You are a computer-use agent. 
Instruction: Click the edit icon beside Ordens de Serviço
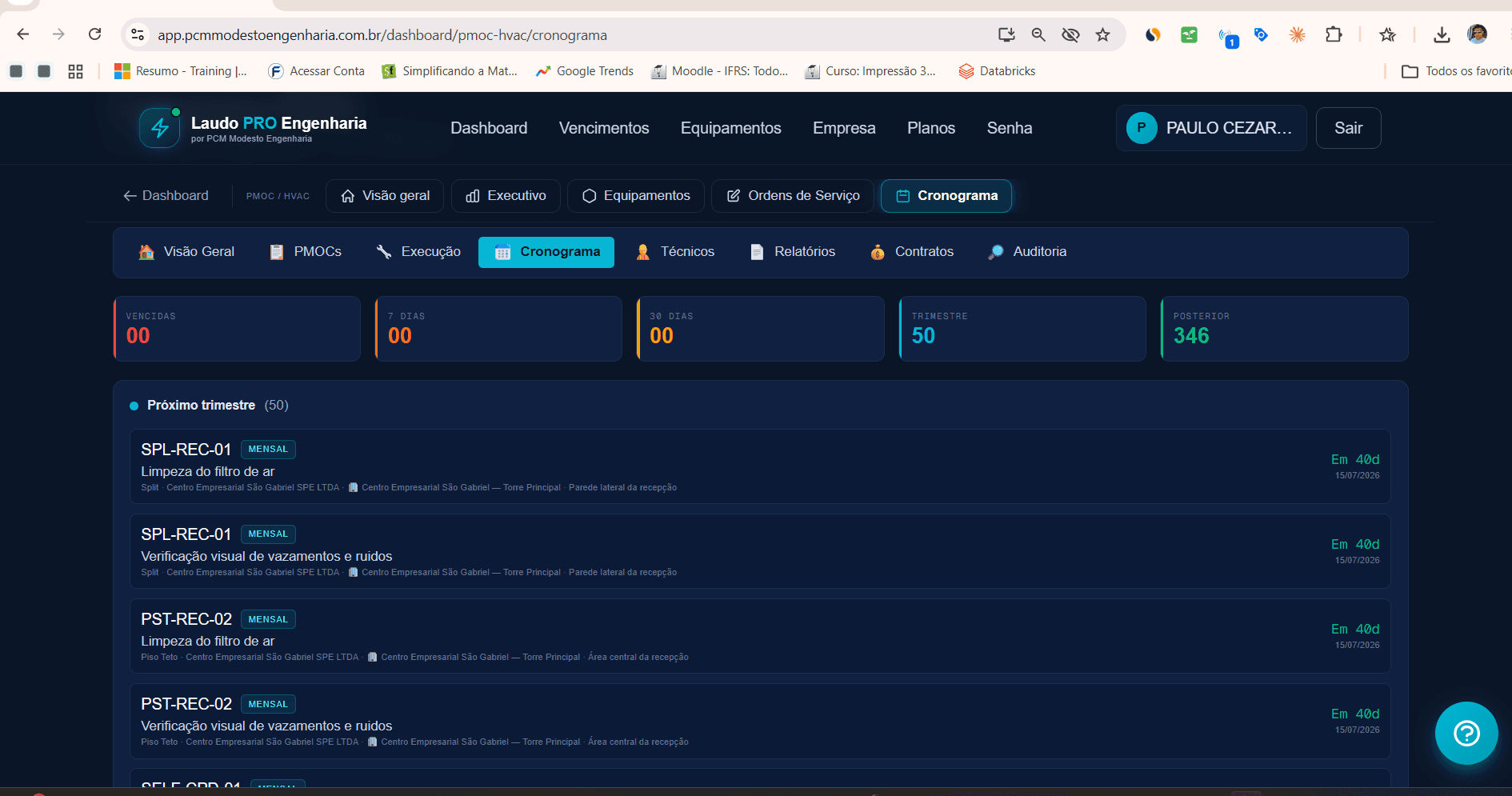coord(734,196)
